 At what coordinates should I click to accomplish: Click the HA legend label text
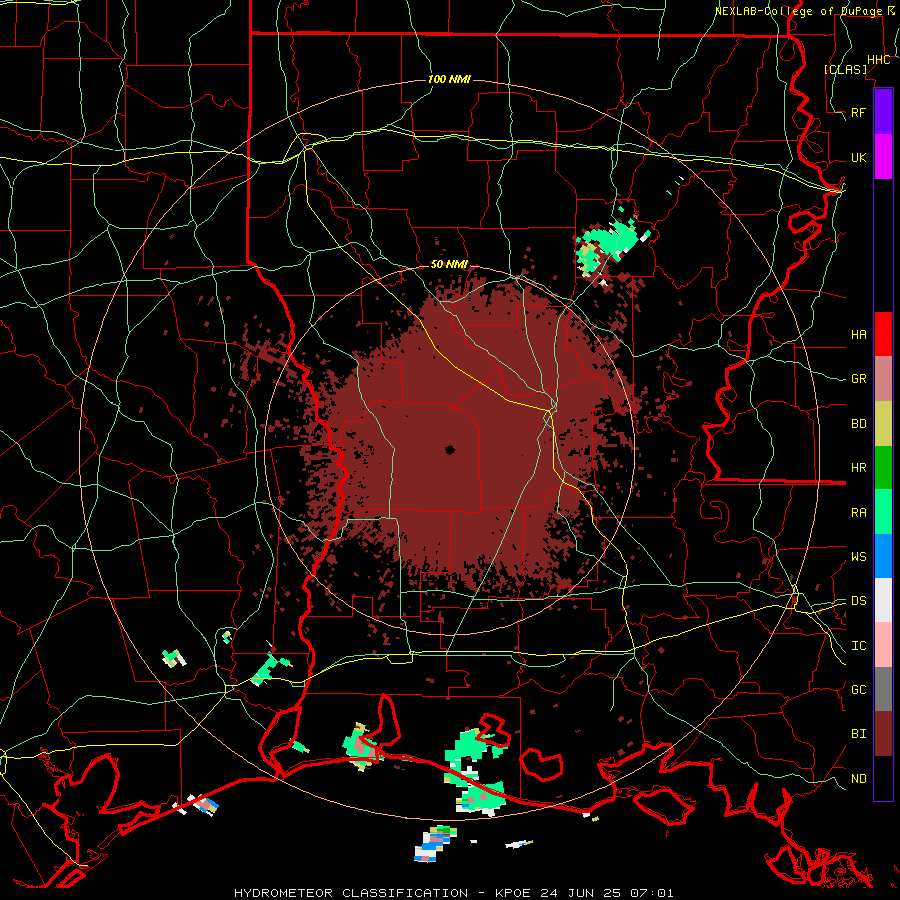point(859,334)
